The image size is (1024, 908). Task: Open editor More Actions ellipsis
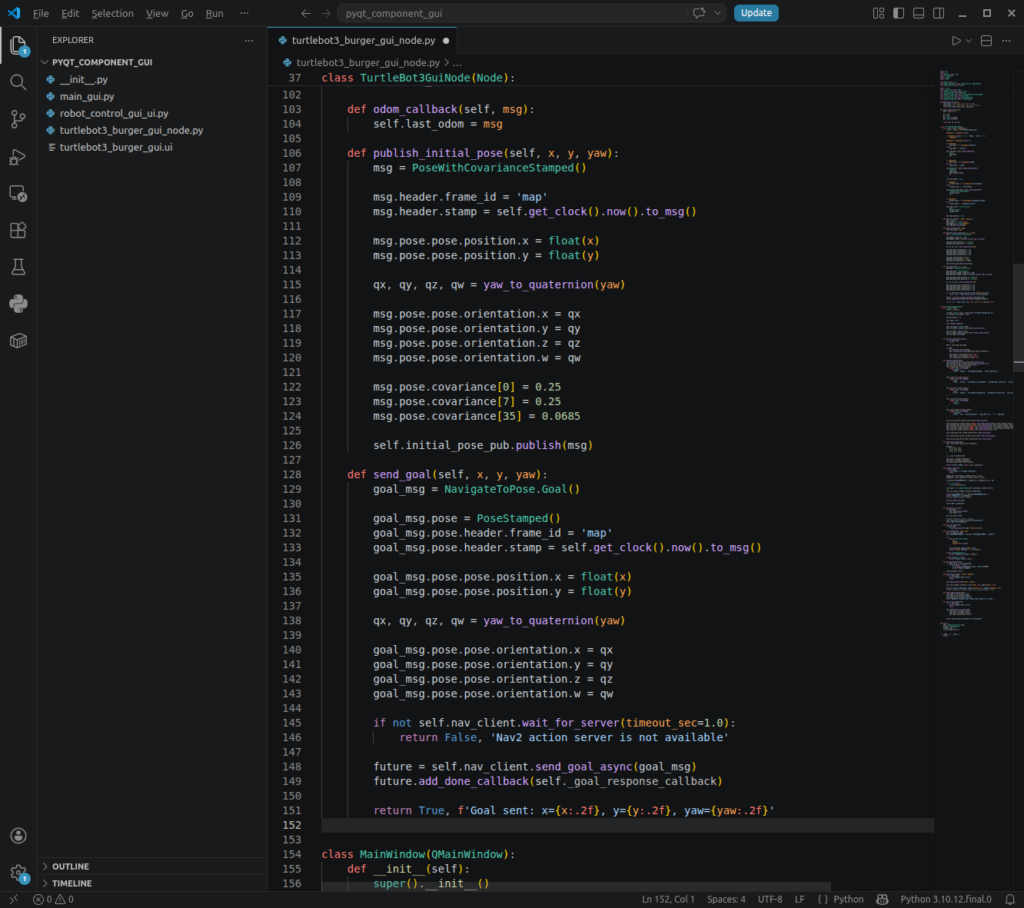1006,41
